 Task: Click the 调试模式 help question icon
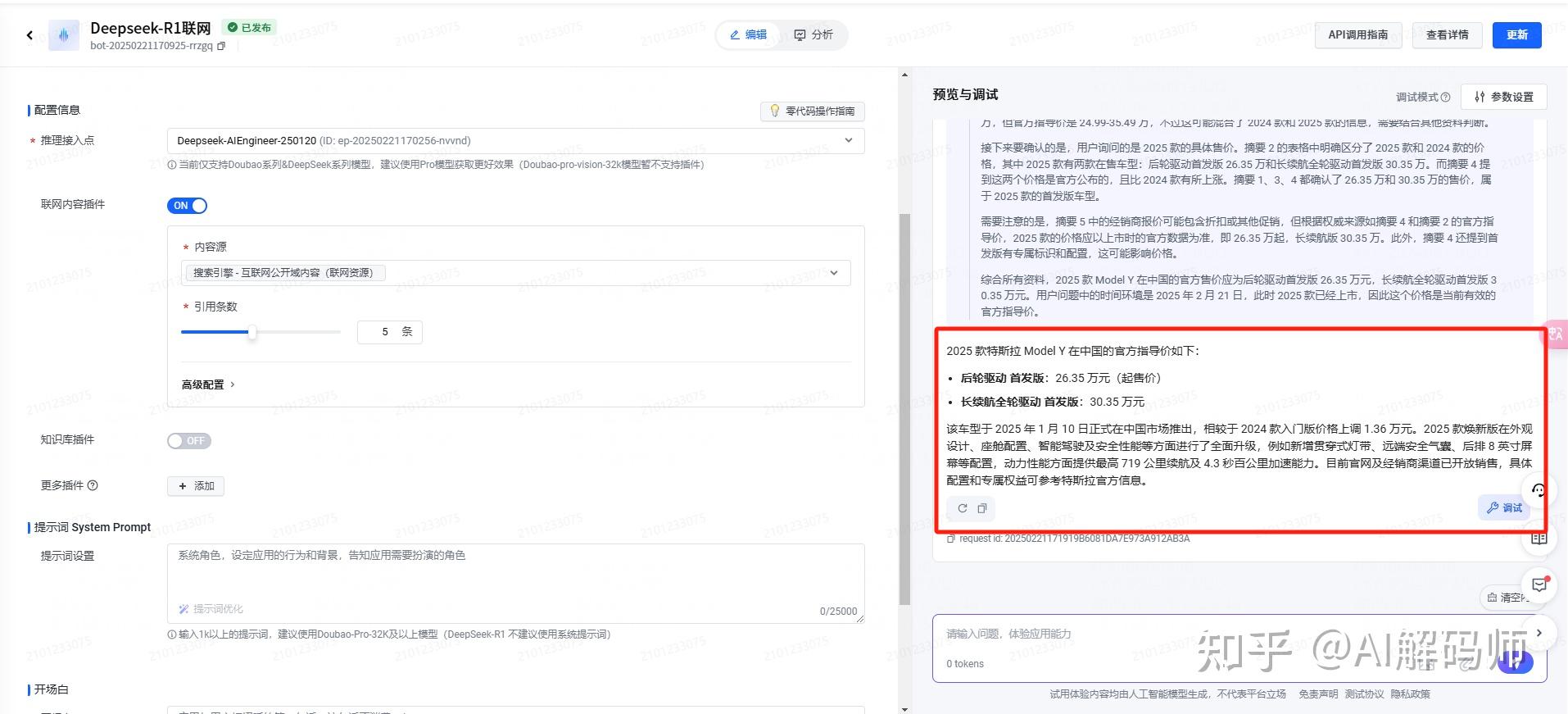pos(1445,97)
